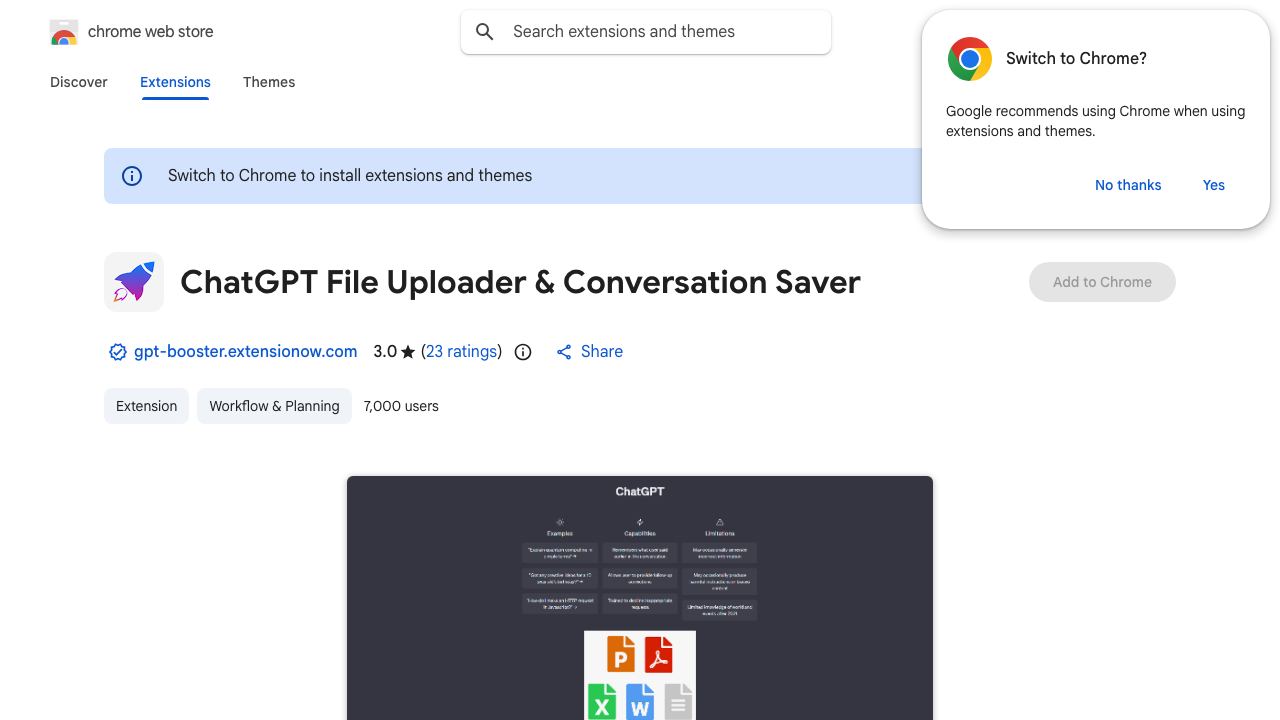Click the ChatGPT heading in the preview
This screenshot has height=720, width=1280.
pos(640,492)
